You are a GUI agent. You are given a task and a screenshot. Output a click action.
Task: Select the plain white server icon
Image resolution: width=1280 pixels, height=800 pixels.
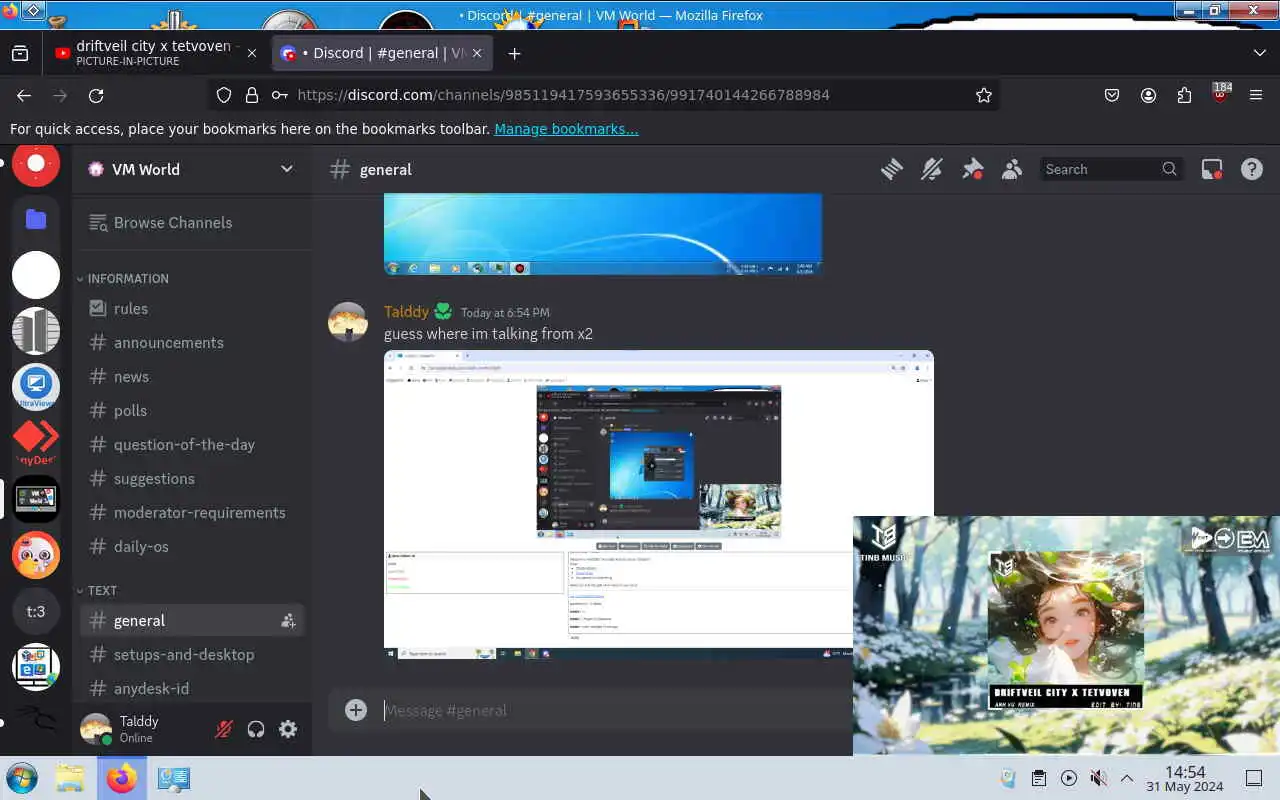pyautogui.click(x=36, y=275)
